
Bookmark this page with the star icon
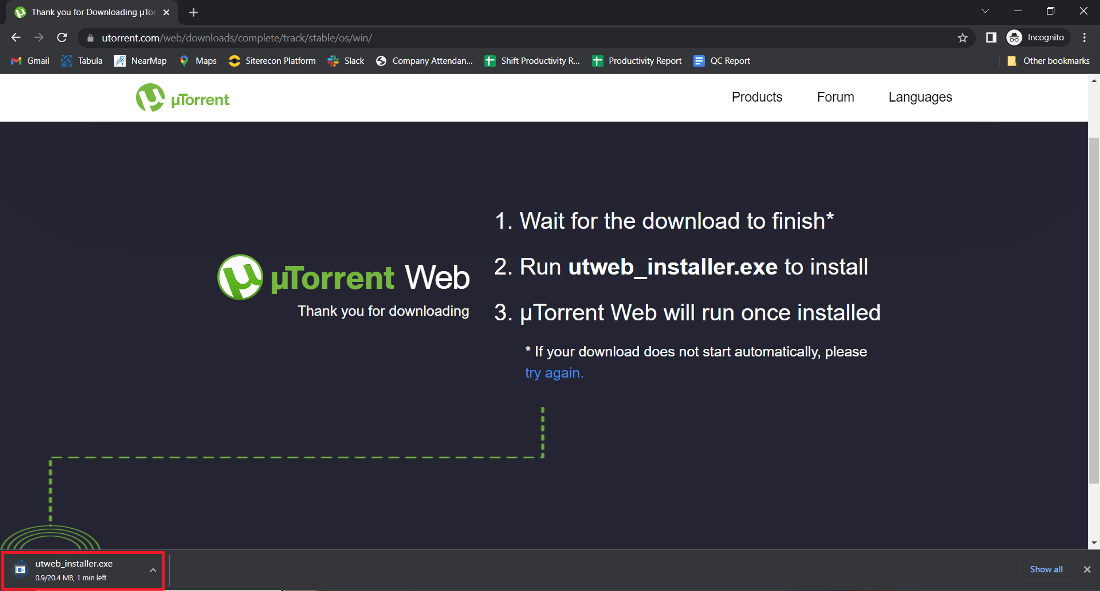point(962,37)
